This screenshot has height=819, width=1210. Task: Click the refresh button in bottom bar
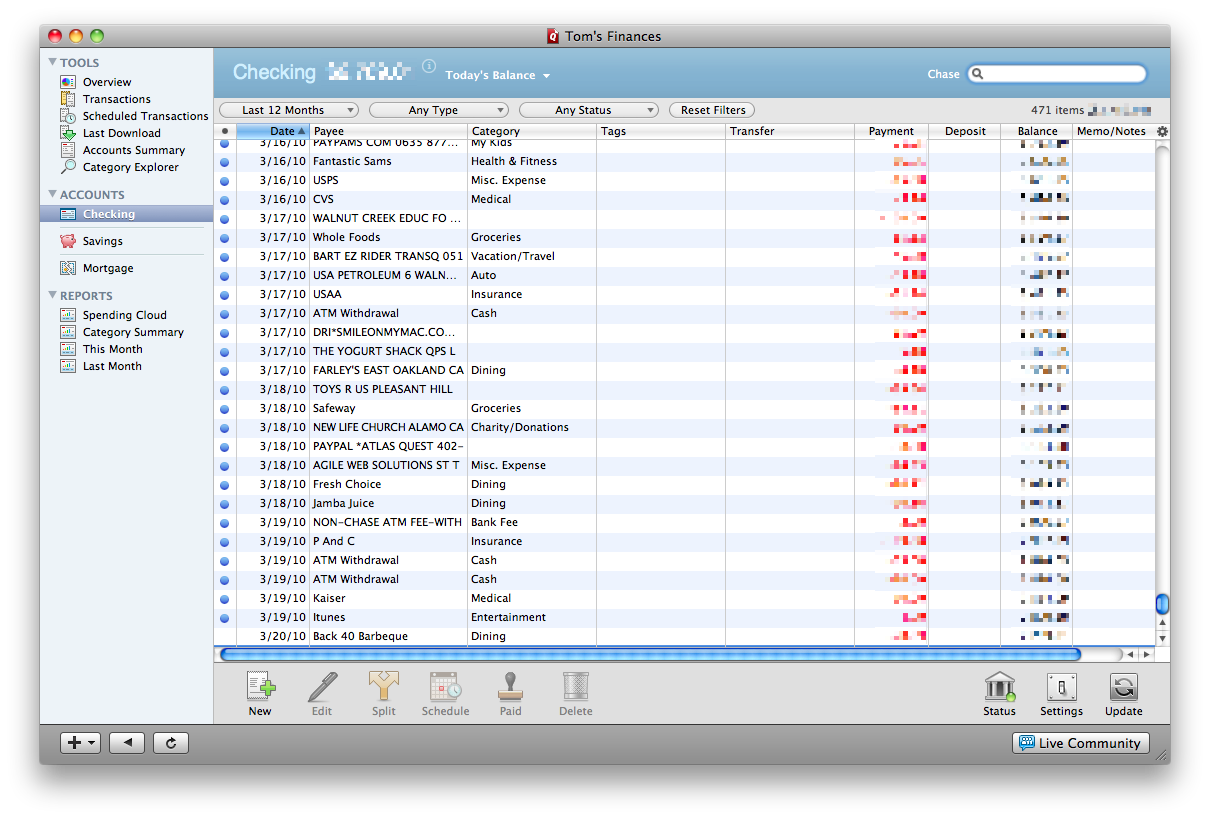[x=171, y=743]
